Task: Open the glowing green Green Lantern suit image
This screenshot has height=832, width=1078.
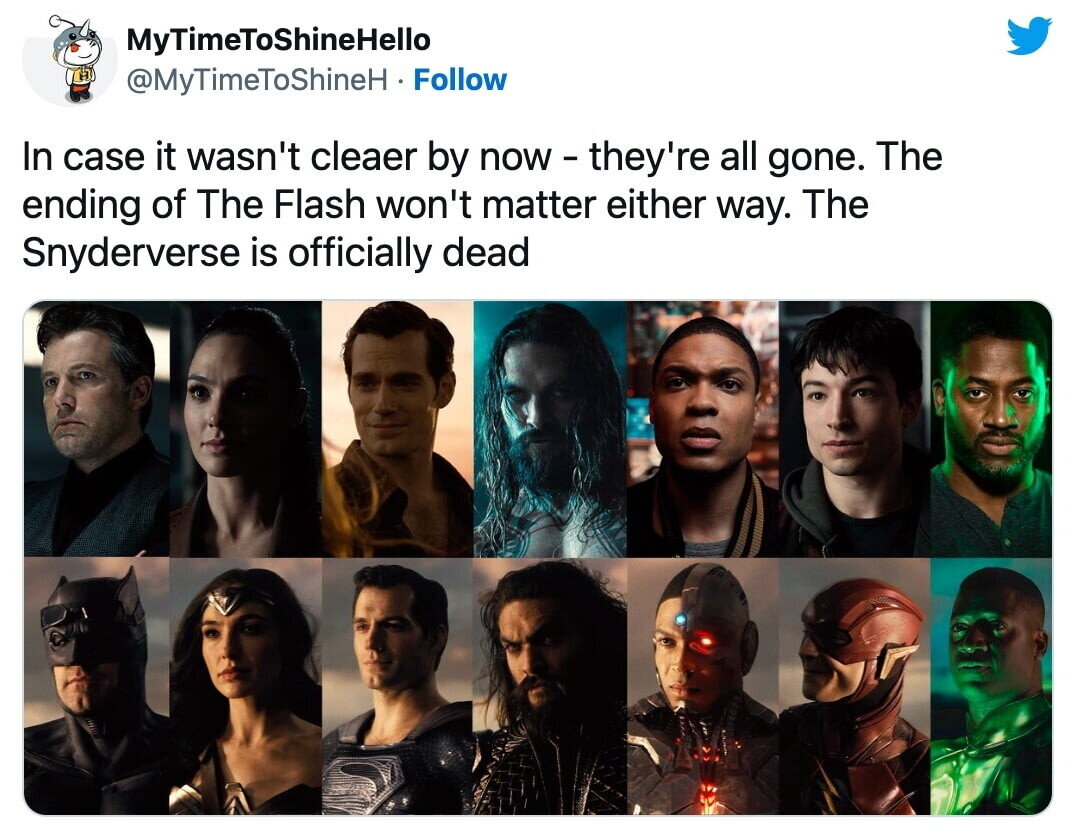Action: (991, 686)
